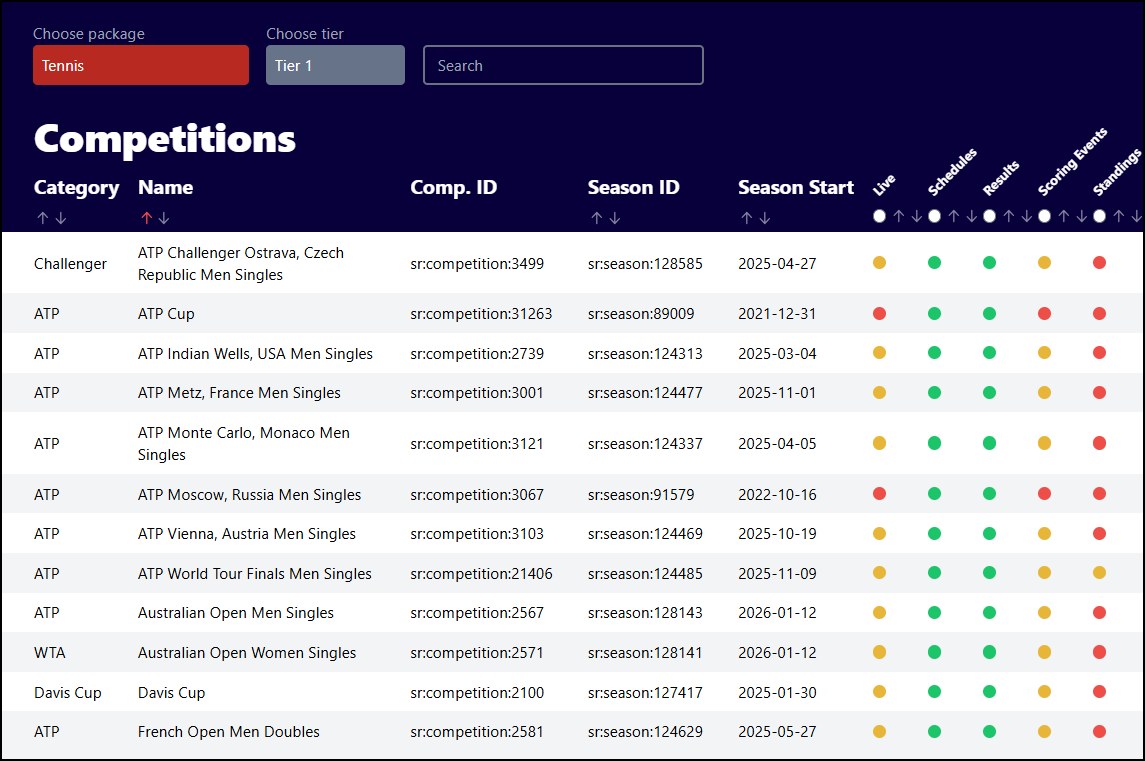Click into the Search field
Image resolution: width=1145 pixels, height=761 pixels.
coord(563,65)
